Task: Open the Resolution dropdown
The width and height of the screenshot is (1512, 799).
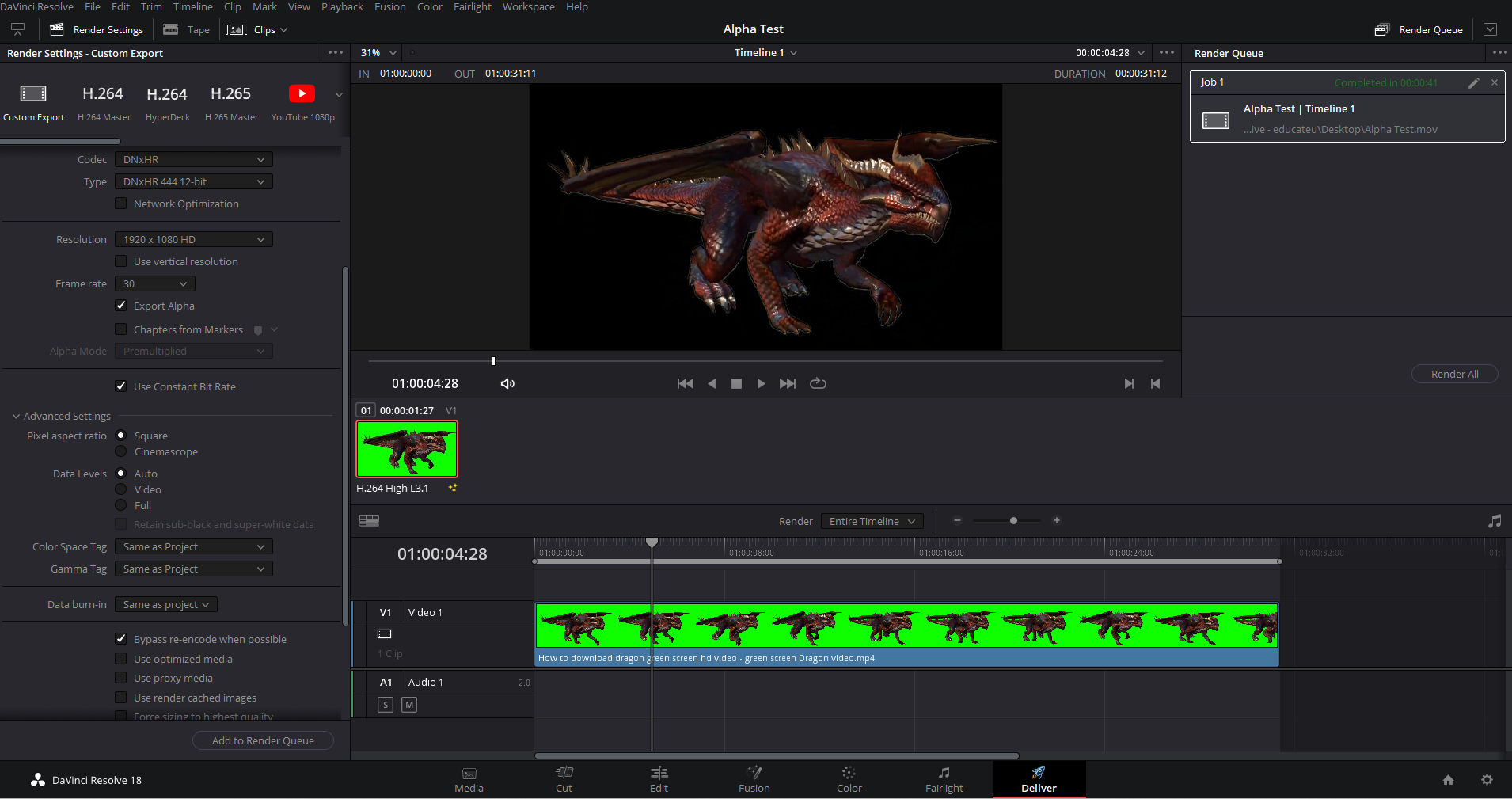Action: click(x=194, y=239)
